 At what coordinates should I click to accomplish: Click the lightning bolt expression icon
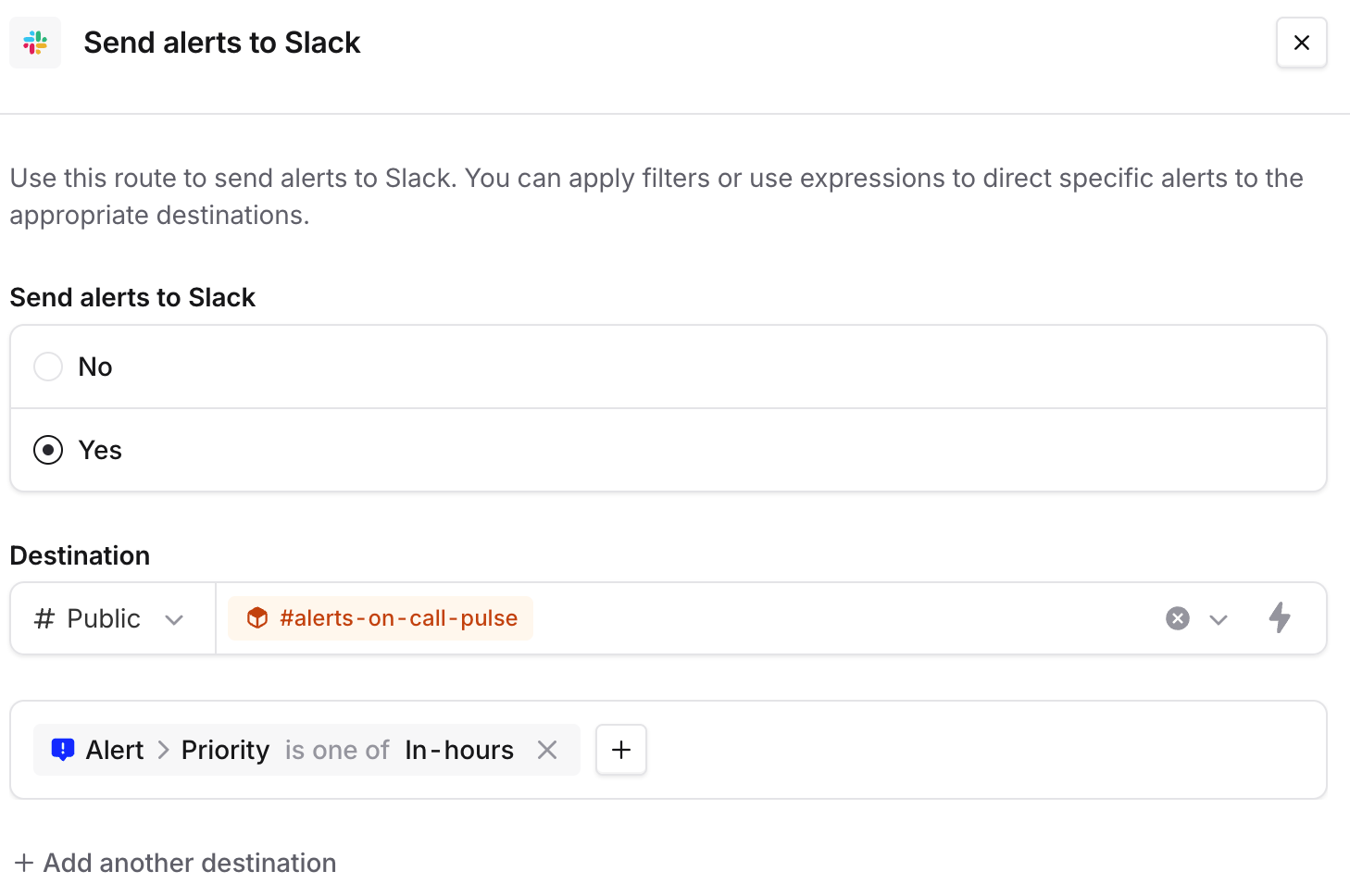tap(1280, 617)
